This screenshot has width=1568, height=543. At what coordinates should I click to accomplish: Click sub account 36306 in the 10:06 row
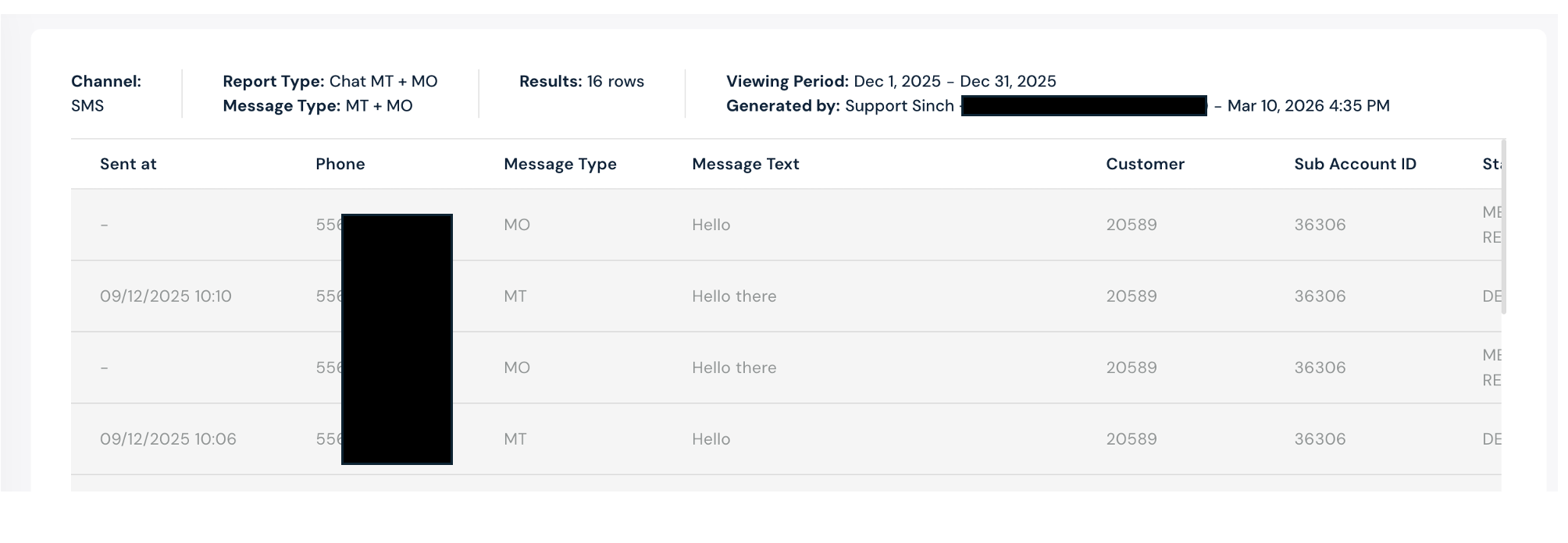pos(1320,439)
